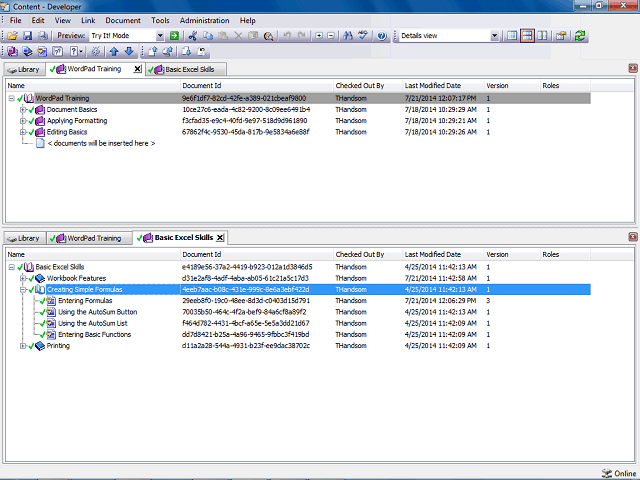Open the Help menu
This screenshot has width=640, height=480.
pyautogui.click(x=247, y=20)
